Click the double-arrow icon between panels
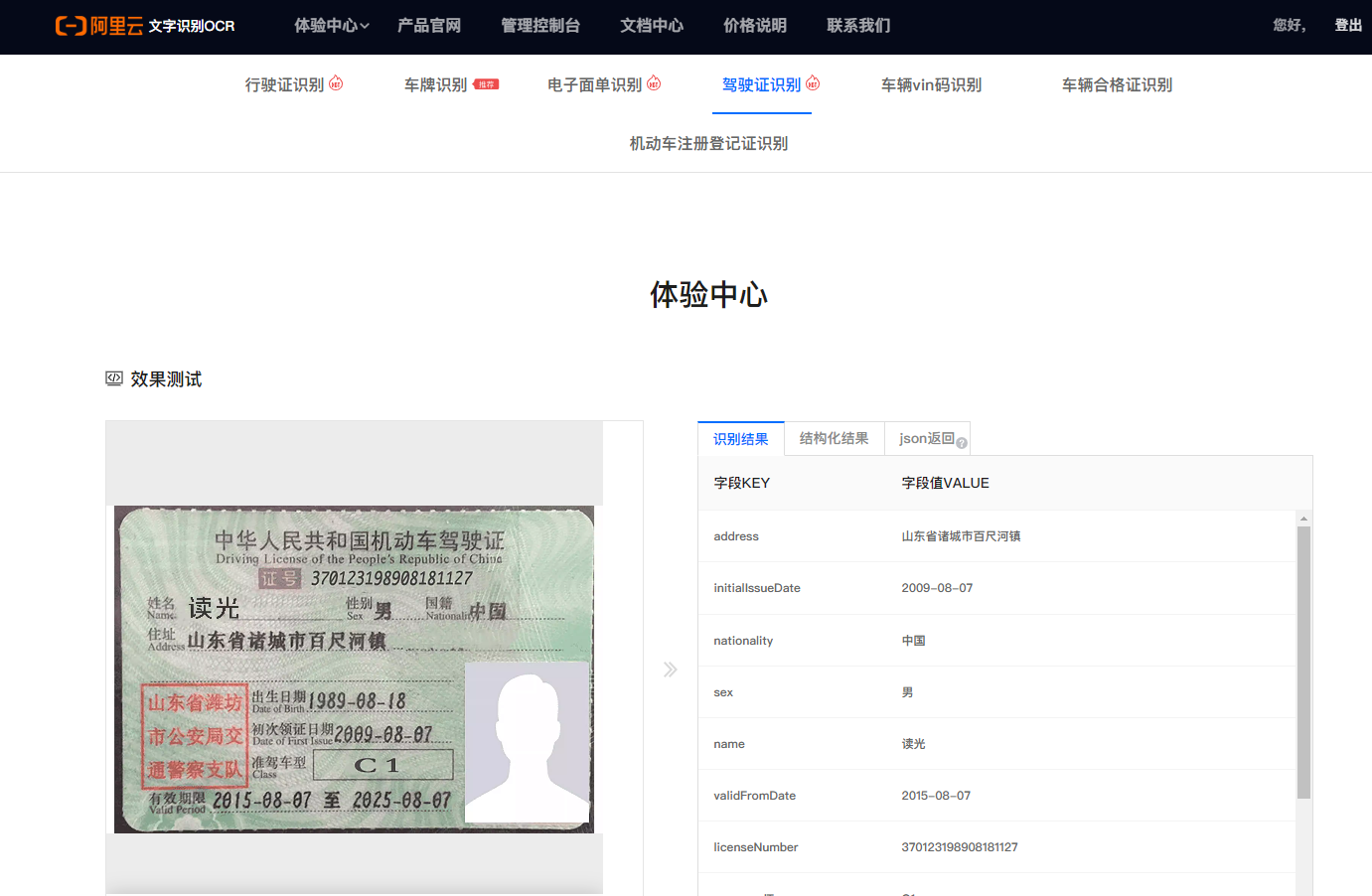The width and height of the screenshot is (1372, 896). 671,670
